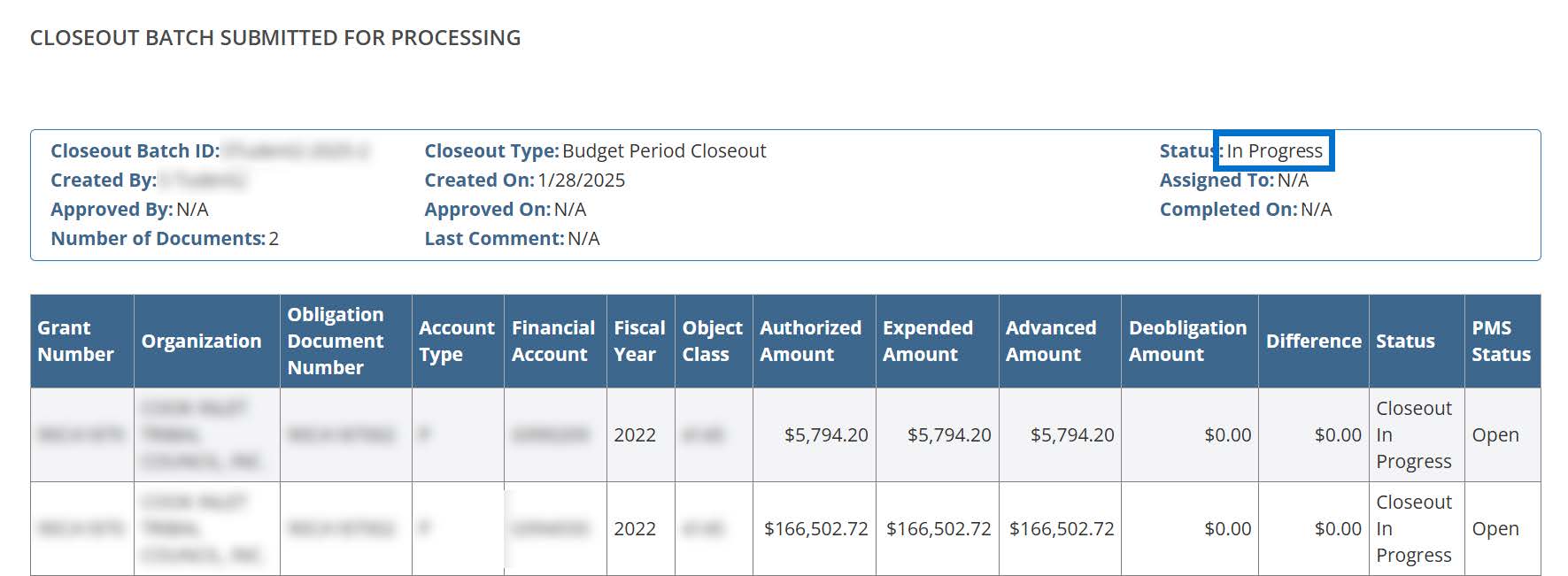
Task: Select the Account Type column header
Action: click(456, 341)
